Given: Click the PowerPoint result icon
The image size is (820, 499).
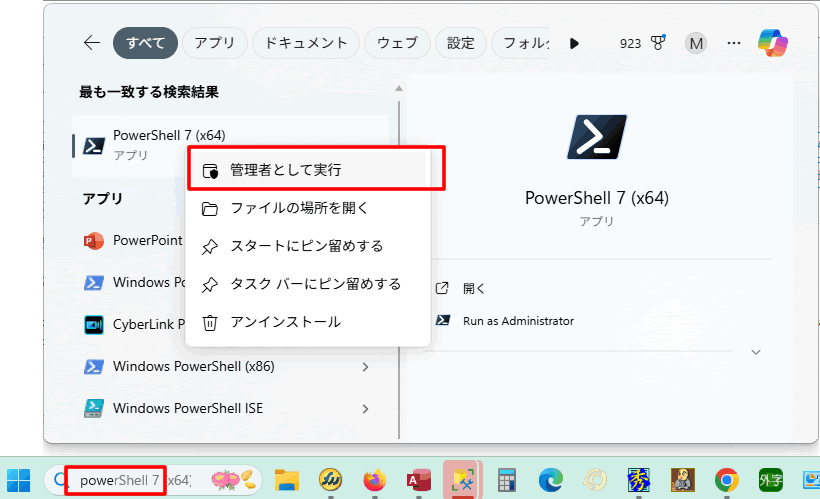Looking at the screenshot, I should pos(94,241).
